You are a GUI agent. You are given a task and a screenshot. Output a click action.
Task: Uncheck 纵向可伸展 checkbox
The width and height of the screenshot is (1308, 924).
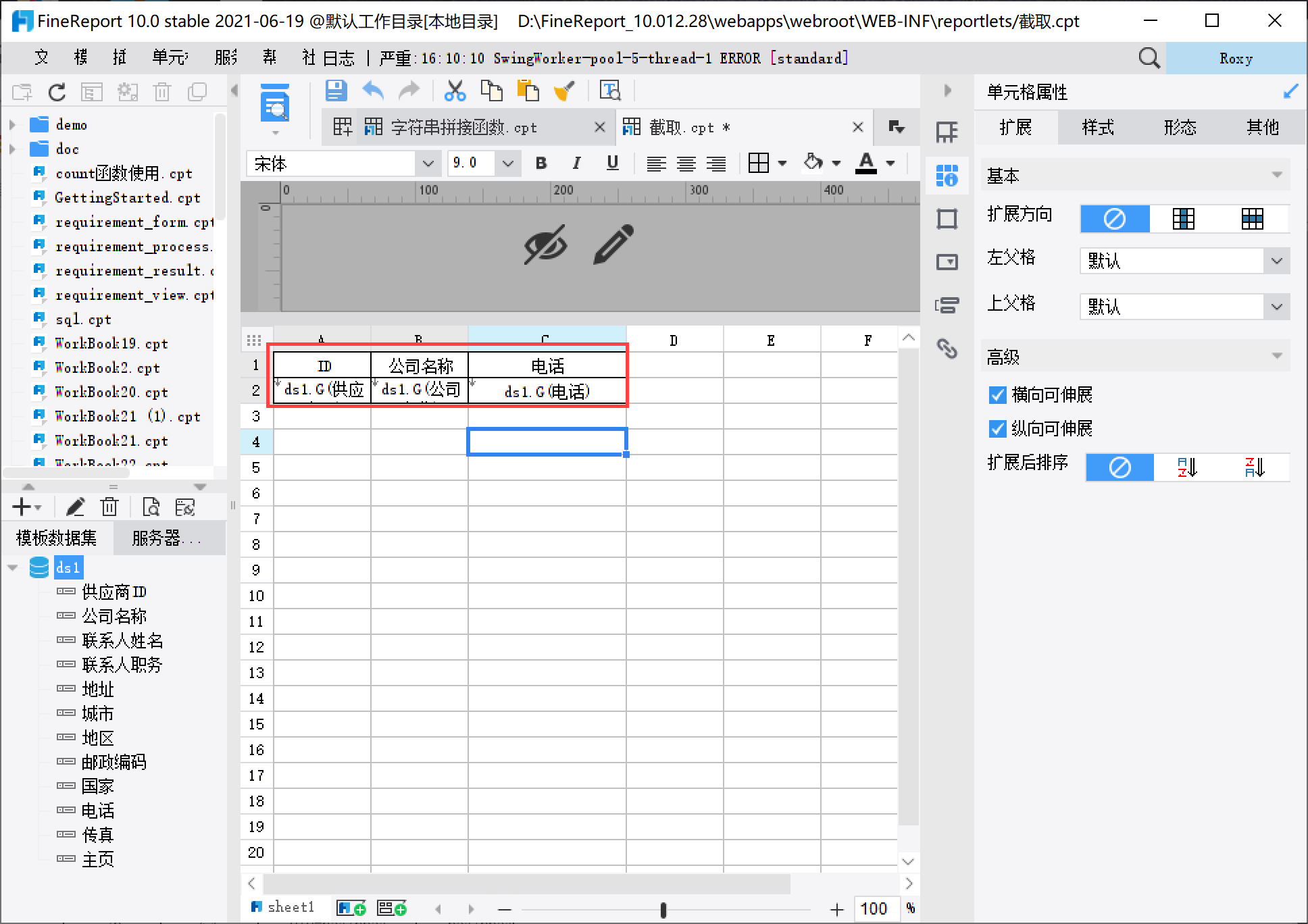pos(997,429)
